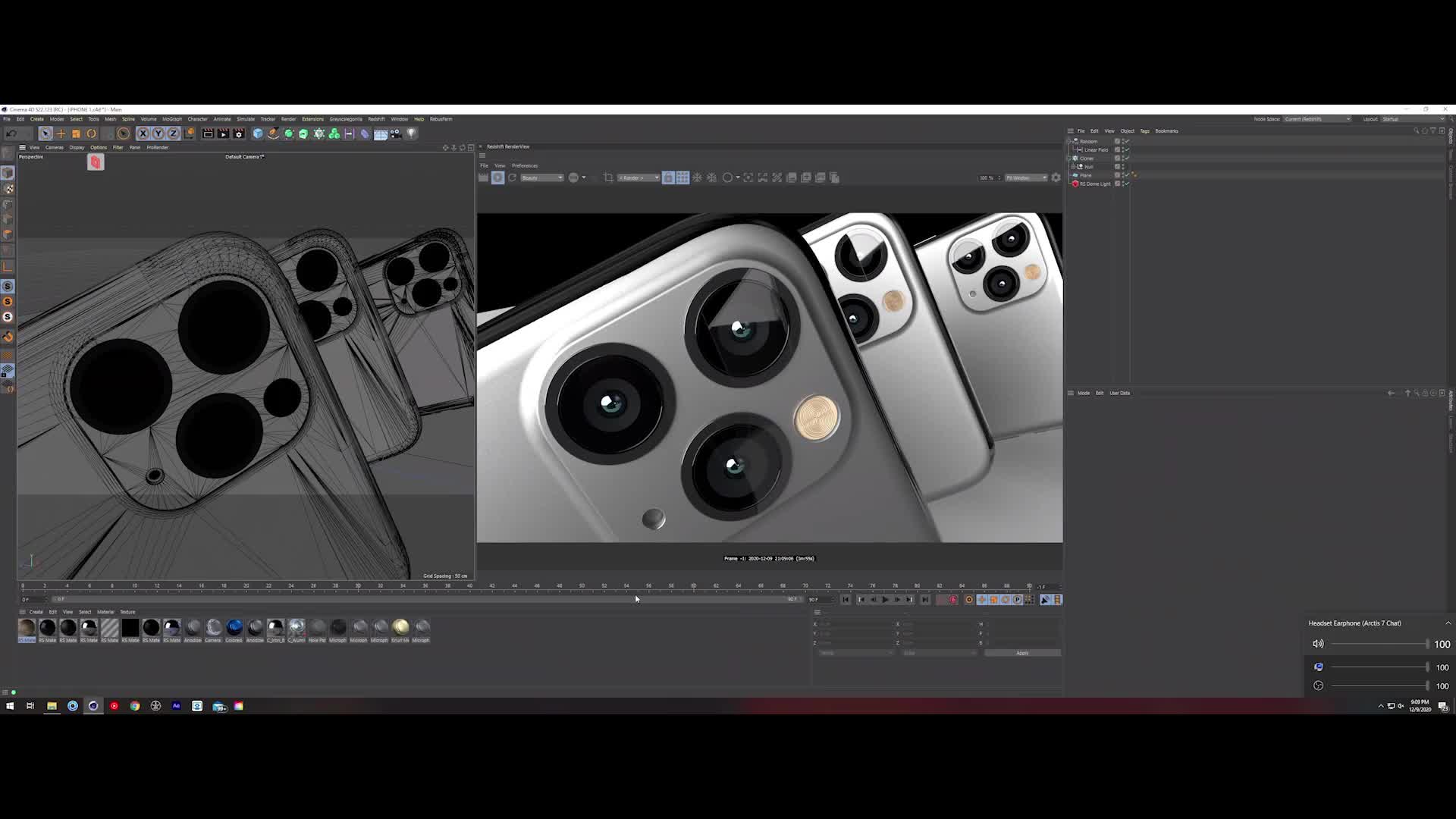Add a Camera object
Screen dimensions: 1456x819
coord(396,133)
